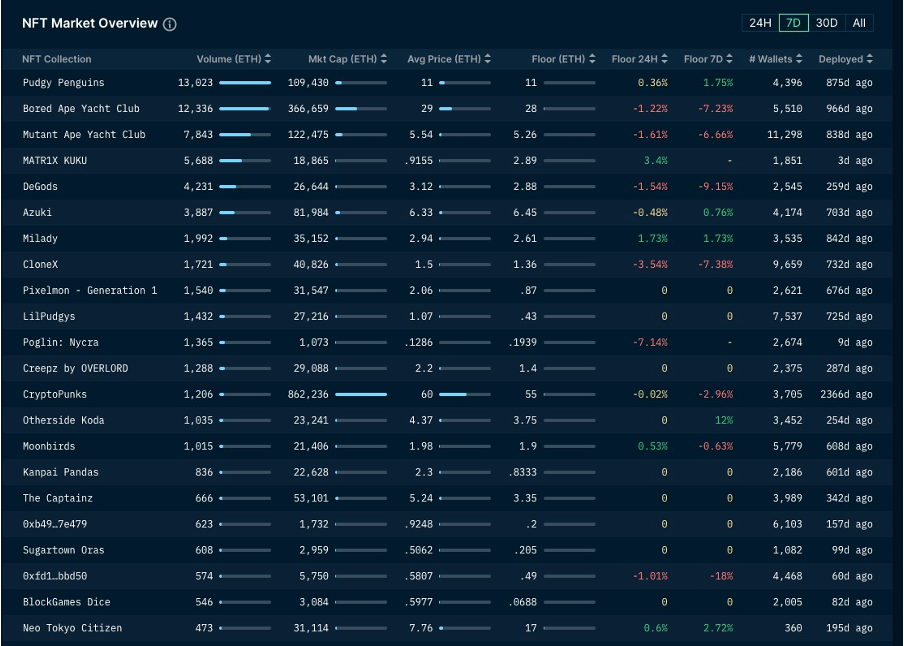
Task: Sort by Volume (ETH) column arrows
Action: (x=268, y=59)
